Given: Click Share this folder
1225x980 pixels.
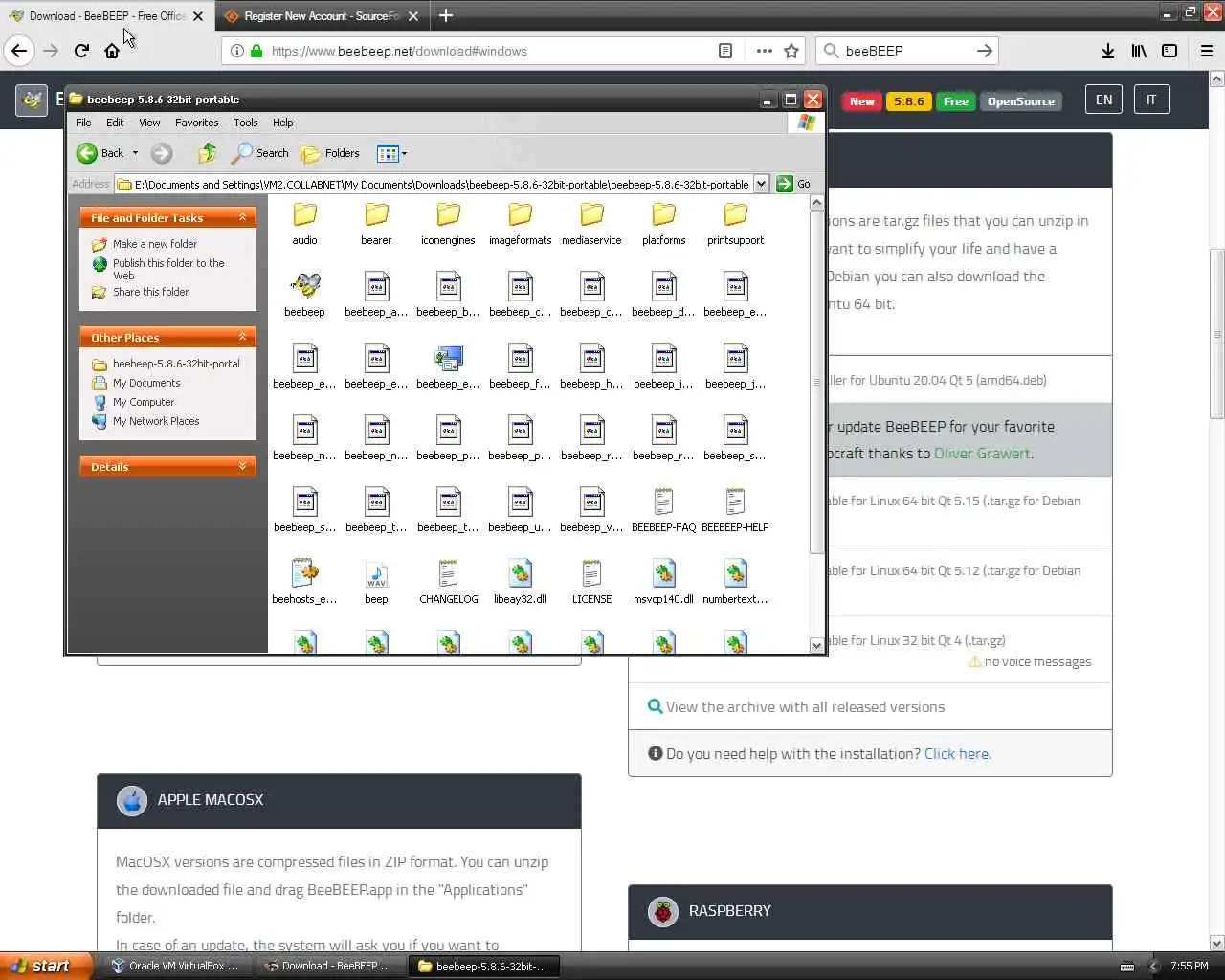Looking at the screenshot, I should click(141, 292).
